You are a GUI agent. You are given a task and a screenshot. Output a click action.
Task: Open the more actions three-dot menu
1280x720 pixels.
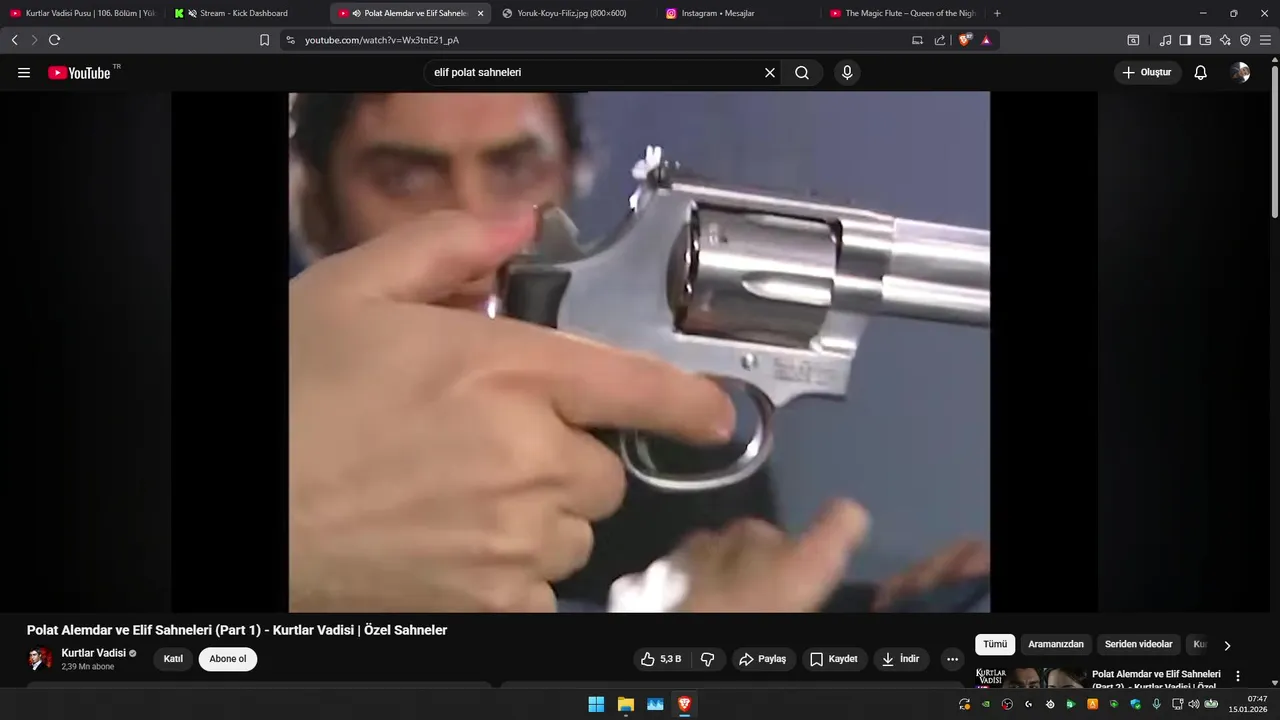(952, 659)
